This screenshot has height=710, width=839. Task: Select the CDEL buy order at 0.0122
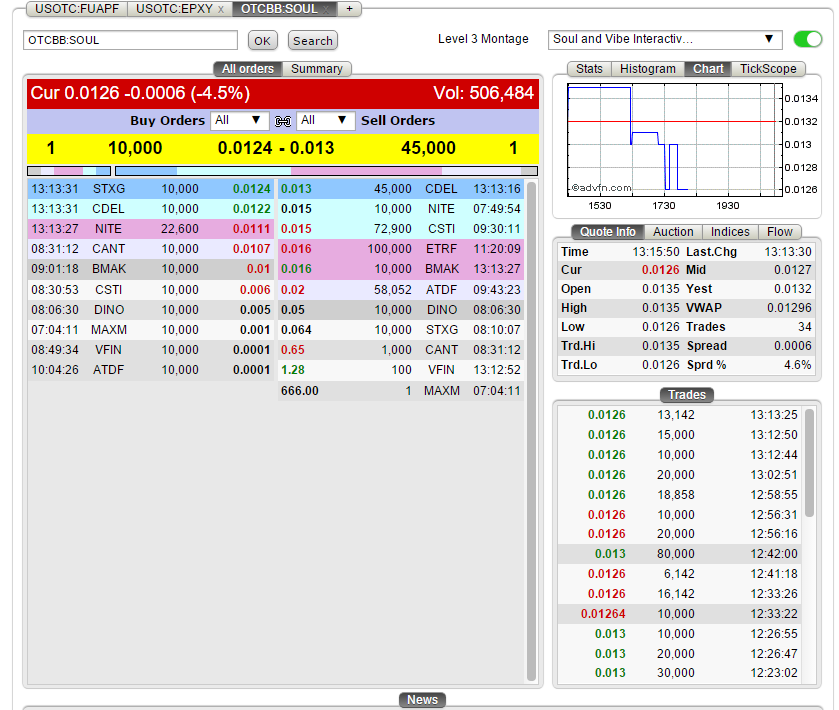point(151,209)
